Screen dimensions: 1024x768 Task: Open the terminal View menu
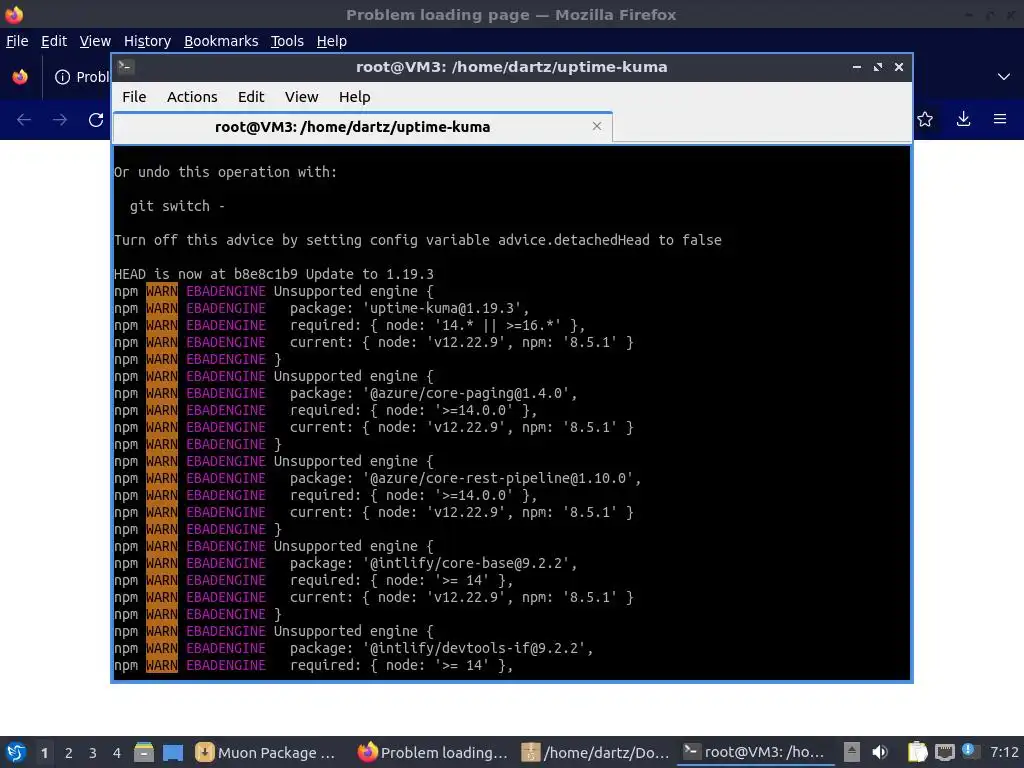click(301, 97)
